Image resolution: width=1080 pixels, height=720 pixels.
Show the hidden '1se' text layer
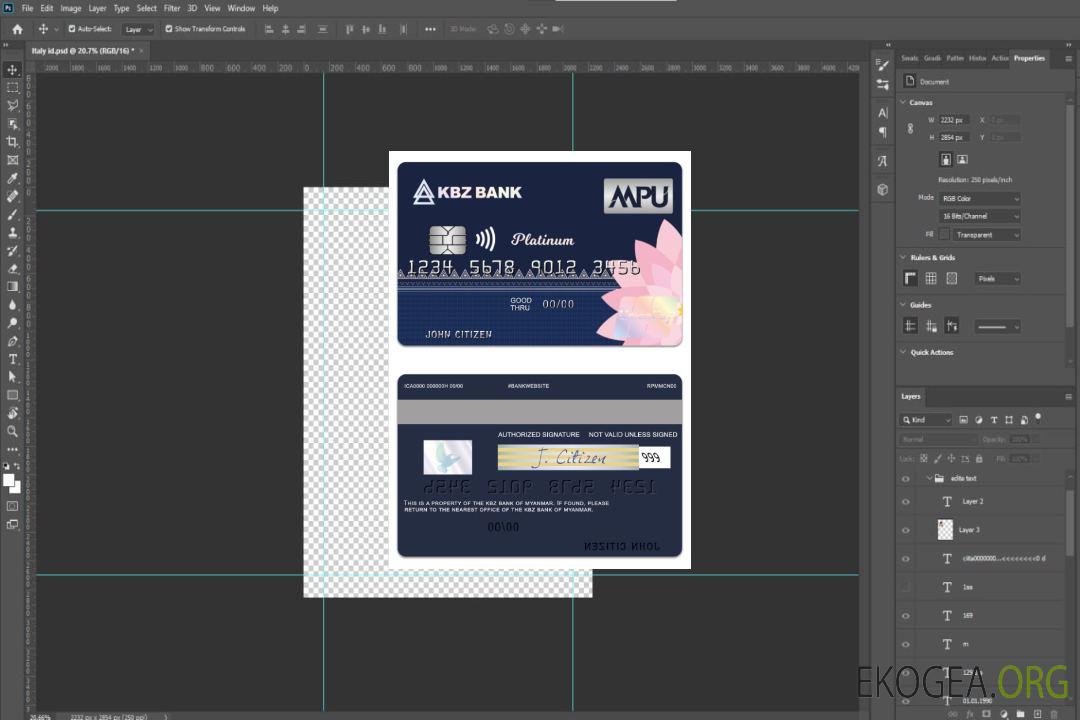[x=906, y=588]
